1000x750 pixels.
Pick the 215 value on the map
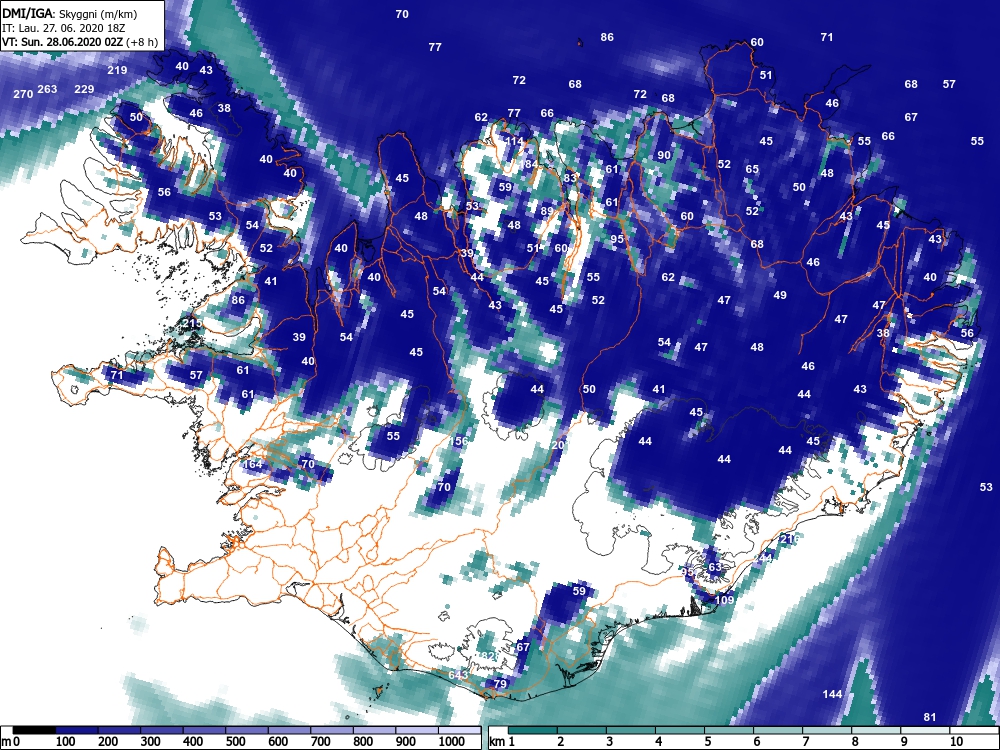pos(191,323)
